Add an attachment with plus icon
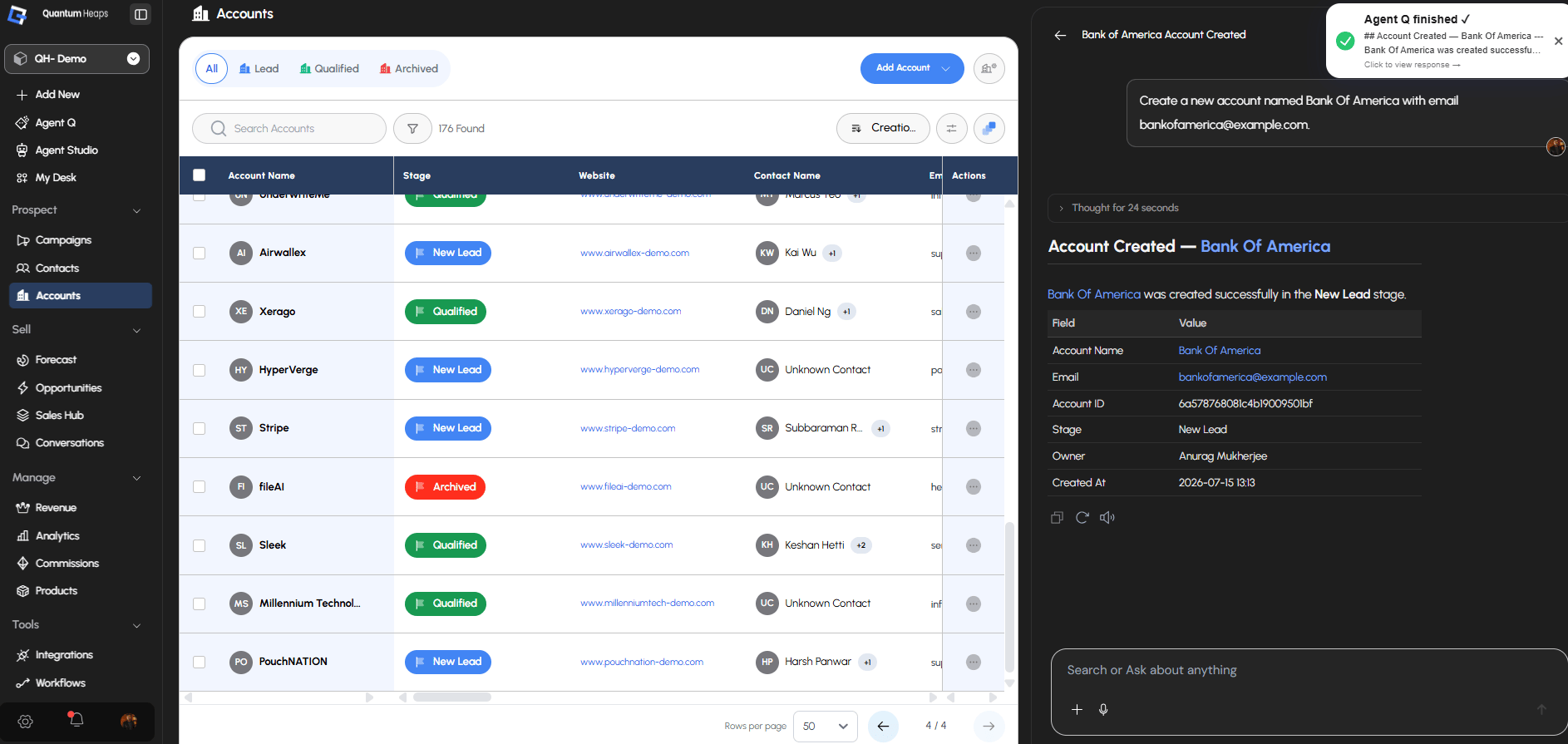Viewport: 1568px width, 744px height. click(1077, 709)
